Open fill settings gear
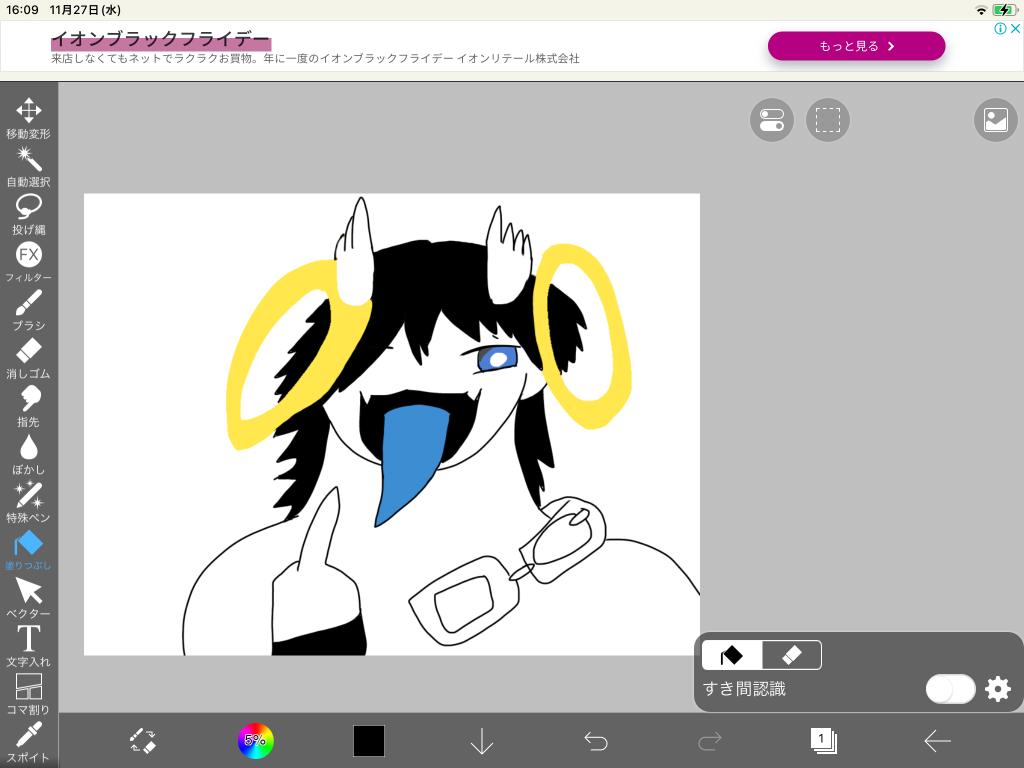The image size is (1024, 768). pos(997,689)
